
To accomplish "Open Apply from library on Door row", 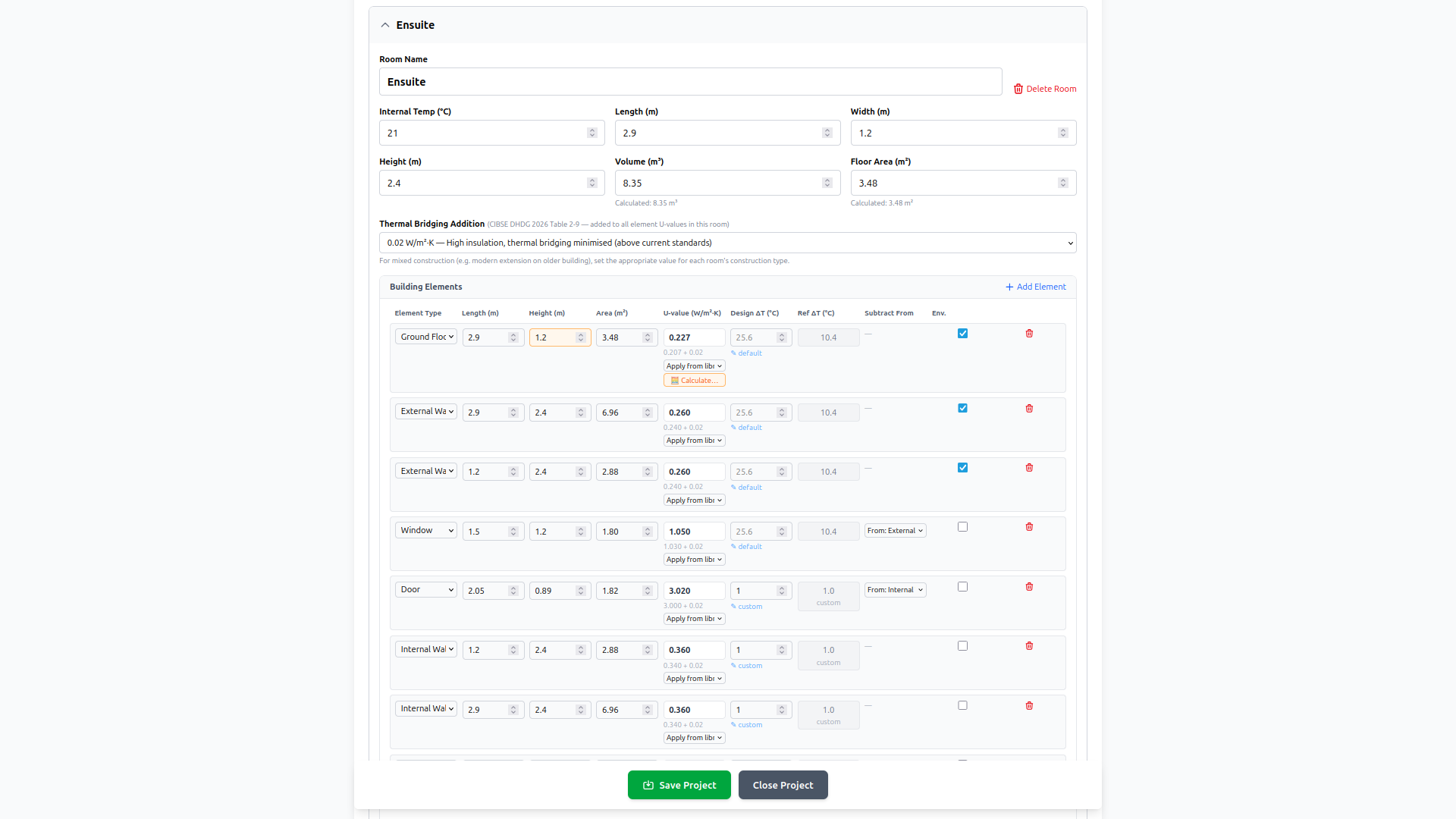I will point(694,619).
